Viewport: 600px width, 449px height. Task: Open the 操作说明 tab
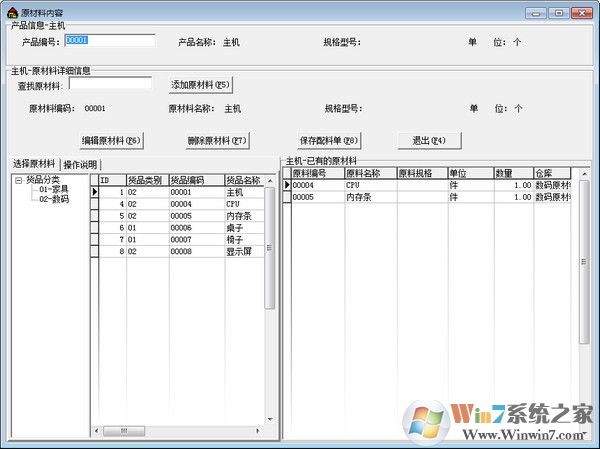80,165
